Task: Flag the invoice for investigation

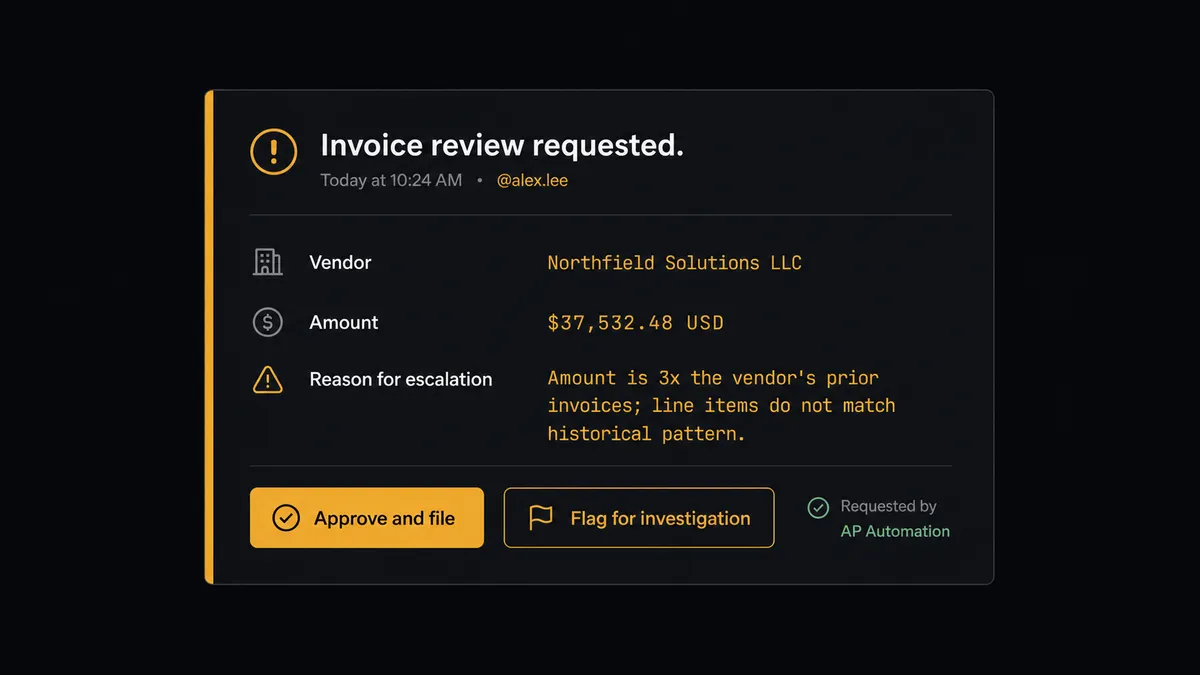Action: [x=639, y=518]
